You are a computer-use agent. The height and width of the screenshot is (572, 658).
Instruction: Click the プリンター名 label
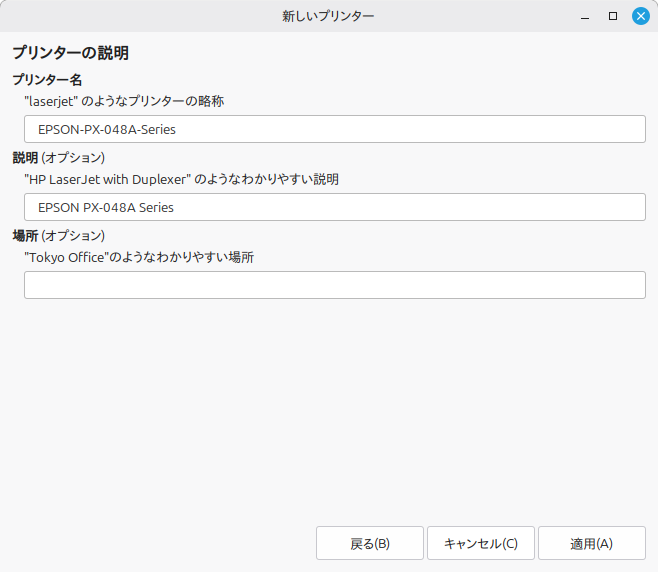coord(47,80)
